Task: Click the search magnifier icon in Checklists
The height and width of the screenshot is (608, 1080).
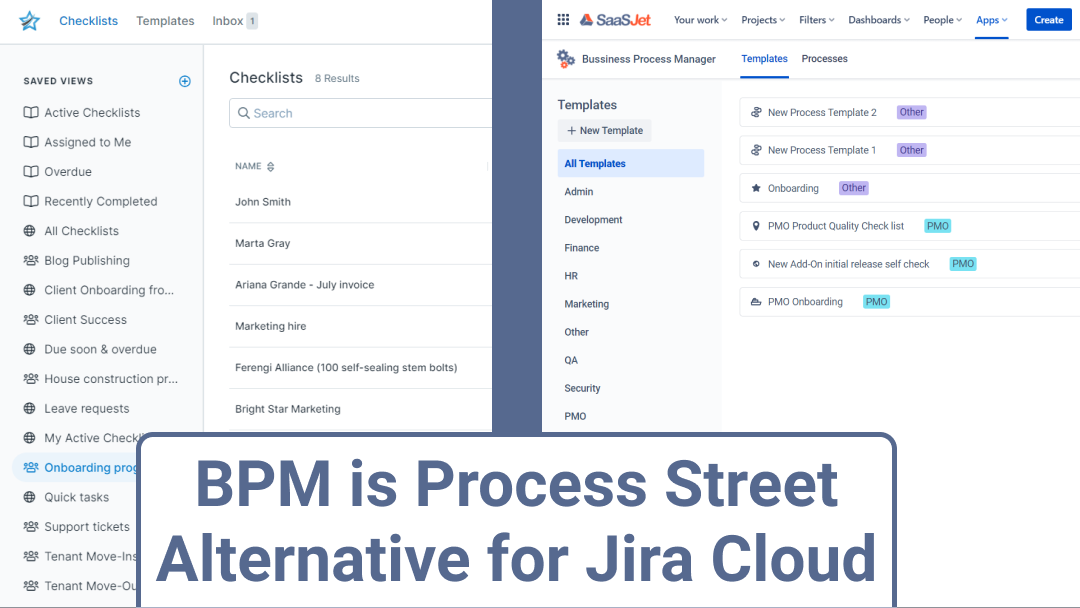Action: coord(244,113)
